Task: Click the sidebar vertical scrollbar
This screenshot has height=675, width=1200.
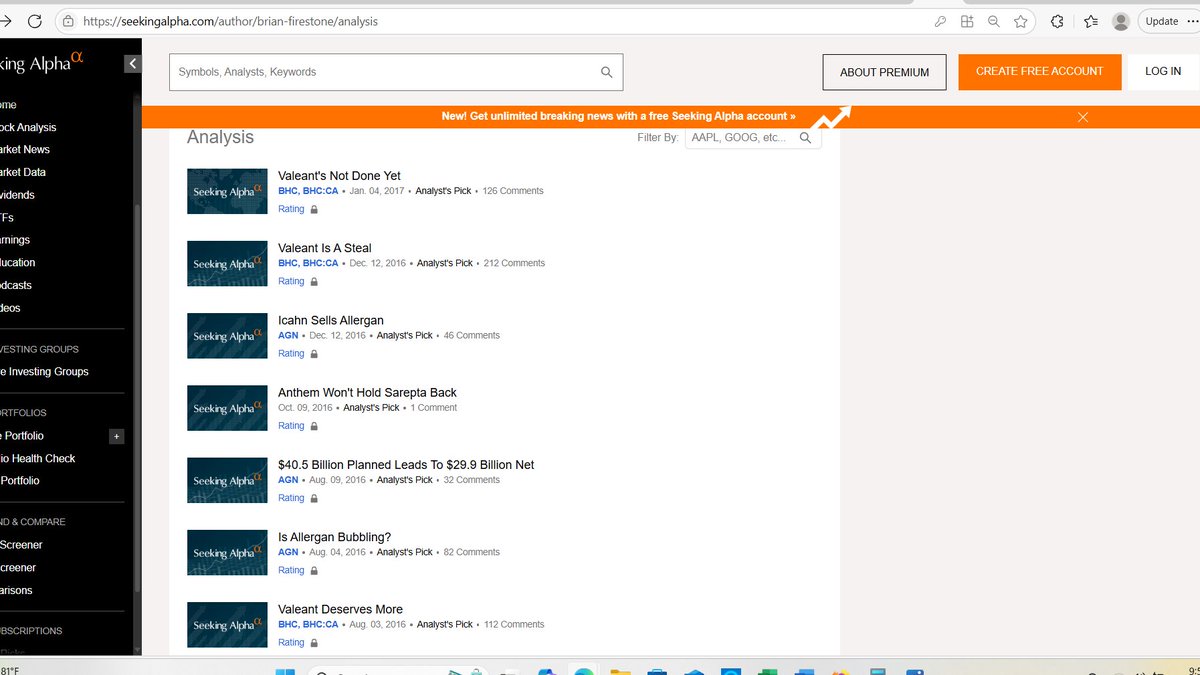Action: 137,400
